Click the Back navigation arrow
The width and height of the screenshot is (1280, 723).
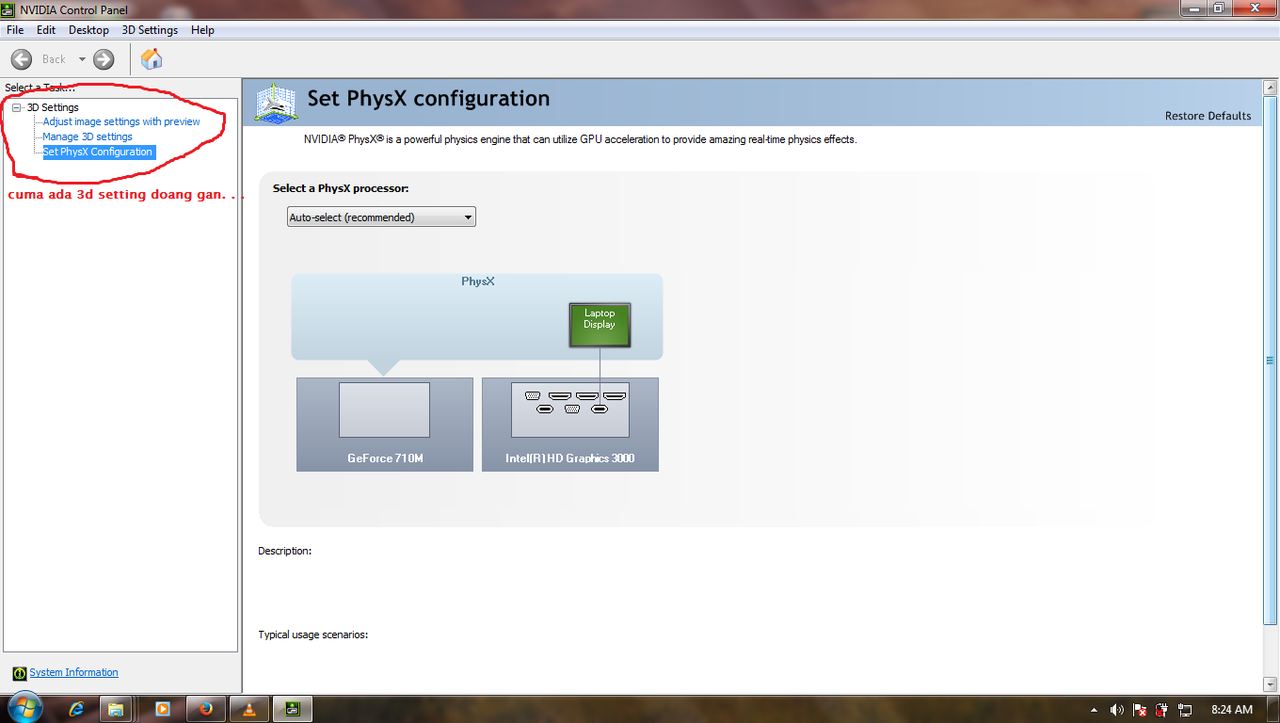pos(22,59)
